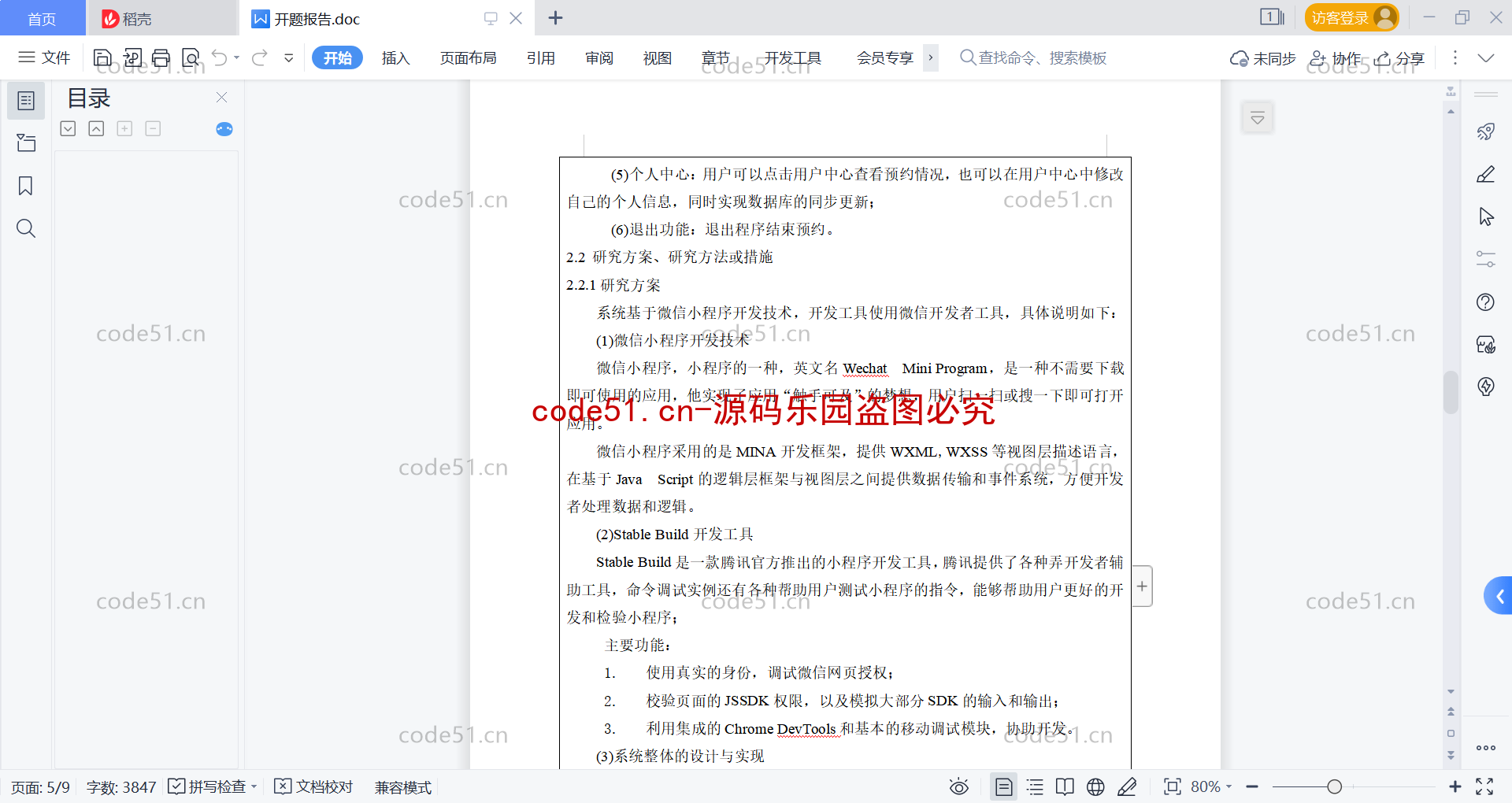
Task: Open print preview icon
Action: pos(191,57)
